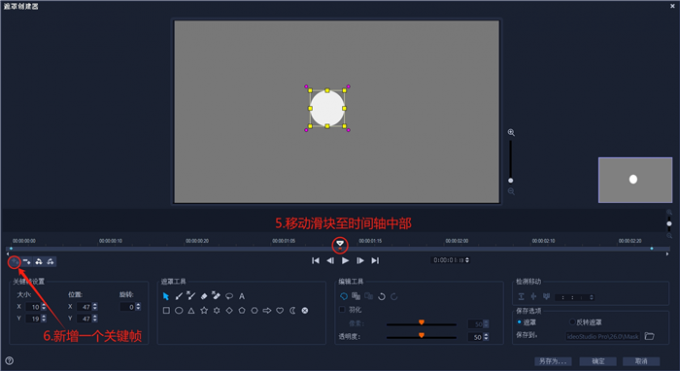Viewport: 680px width, 371px height.
Task: Adjust the position Y value stepper
Action: (95, 318)
